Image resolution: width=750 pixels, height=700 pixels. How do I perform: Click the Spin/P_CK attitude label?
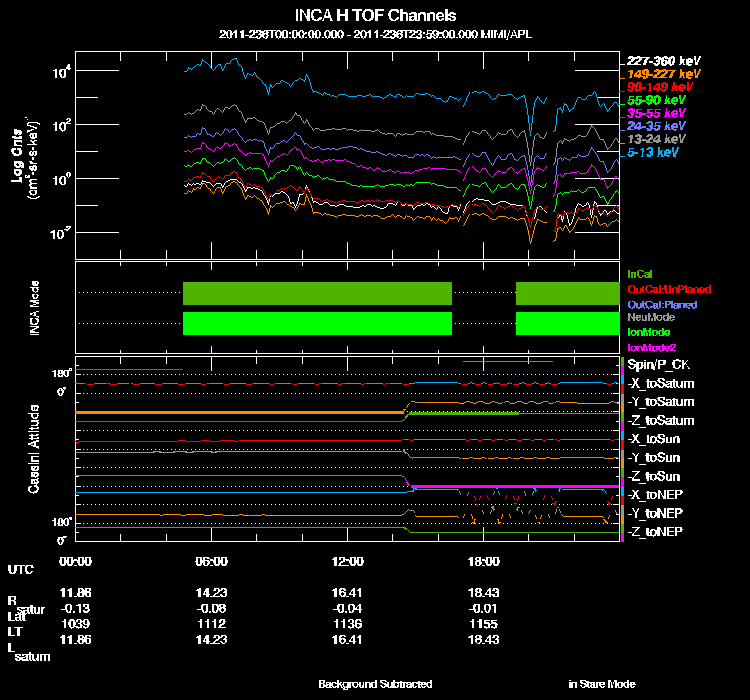coord(658,365)
